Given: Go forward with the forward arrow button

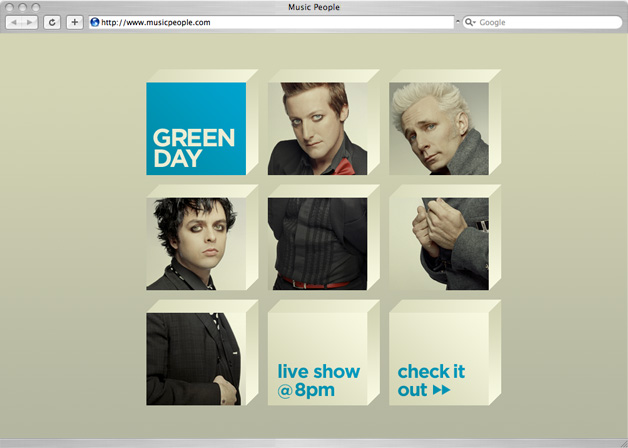Looking at the screenshot, I should tap(30, 22).
